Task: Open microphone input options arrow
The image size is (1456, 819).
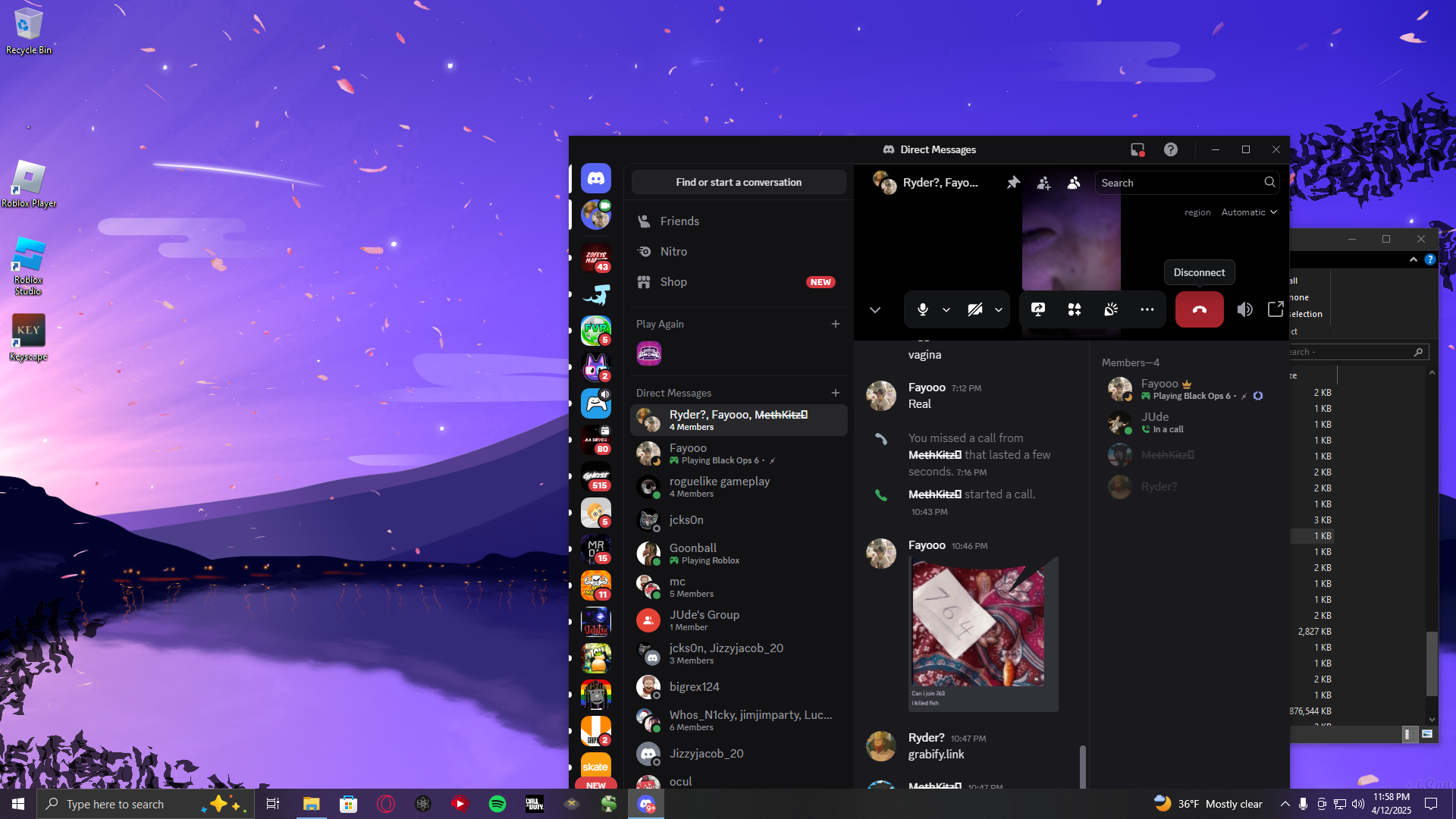Action: [x=946, y=309]
